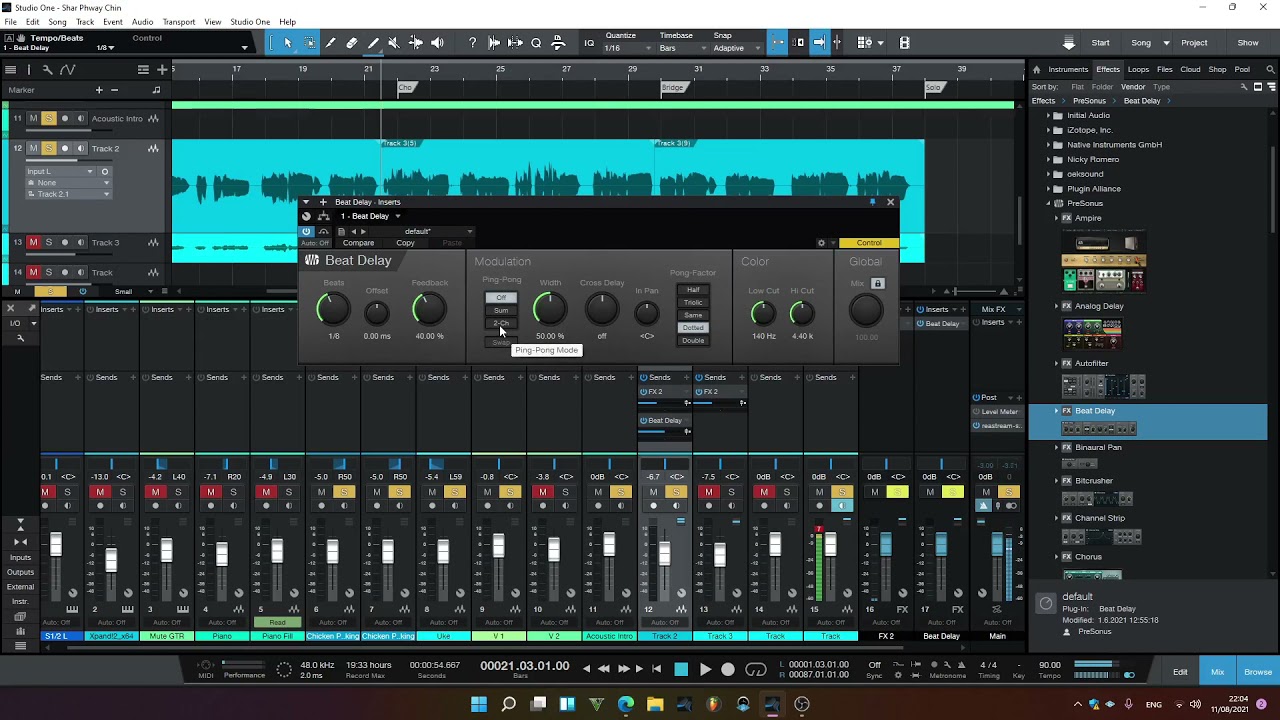Open the Studio One menu

point(249,22)
